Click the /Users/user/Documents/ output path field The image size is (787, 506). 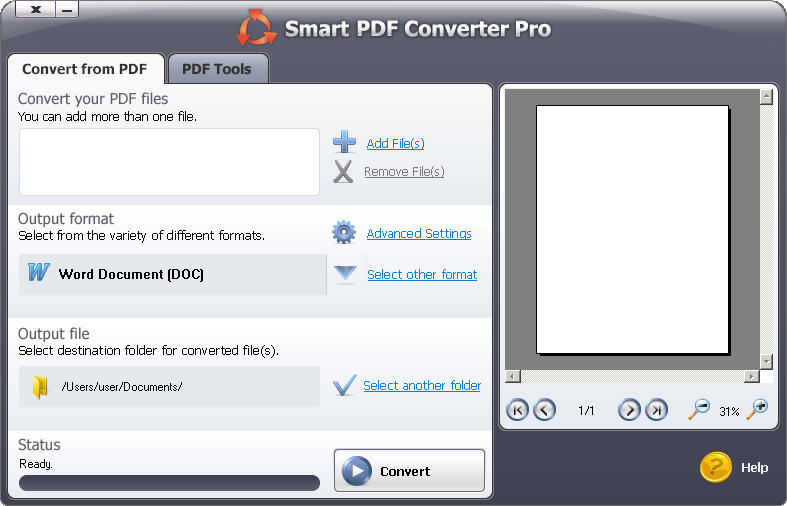click(169, 387)
